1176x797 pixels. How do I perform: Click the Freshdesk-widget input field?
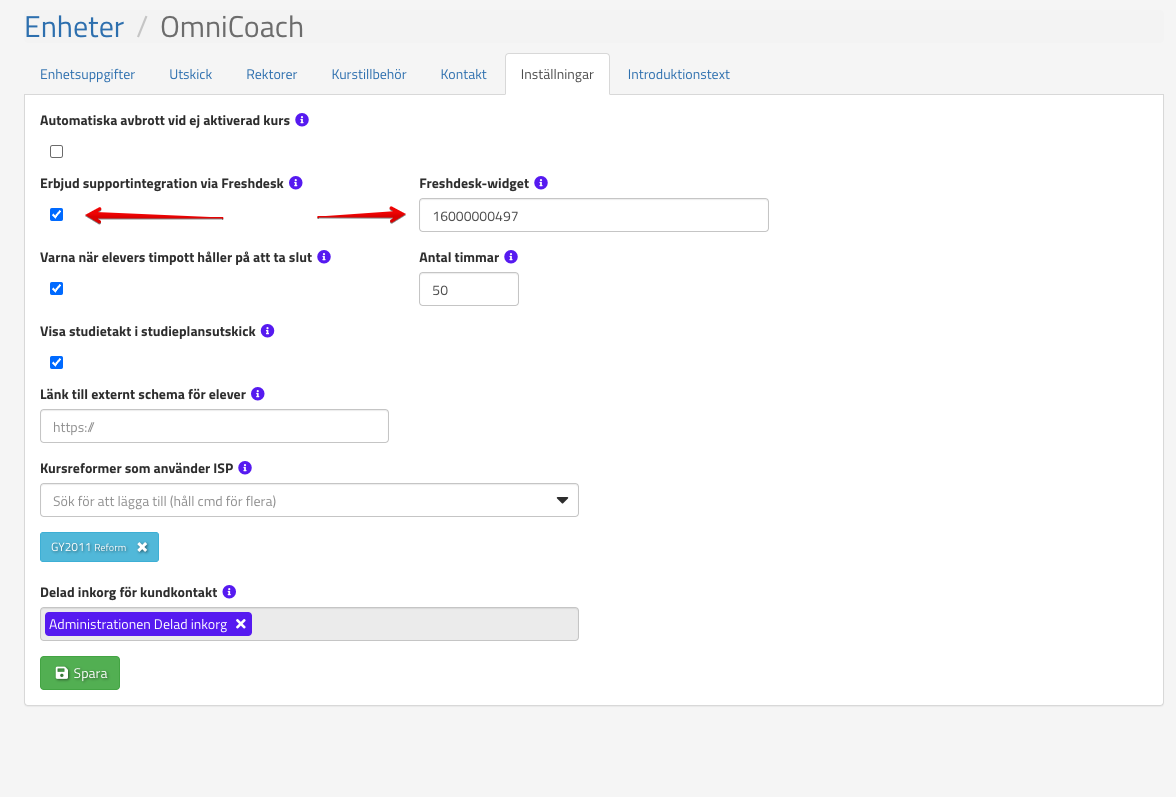(x=593, y=215)
